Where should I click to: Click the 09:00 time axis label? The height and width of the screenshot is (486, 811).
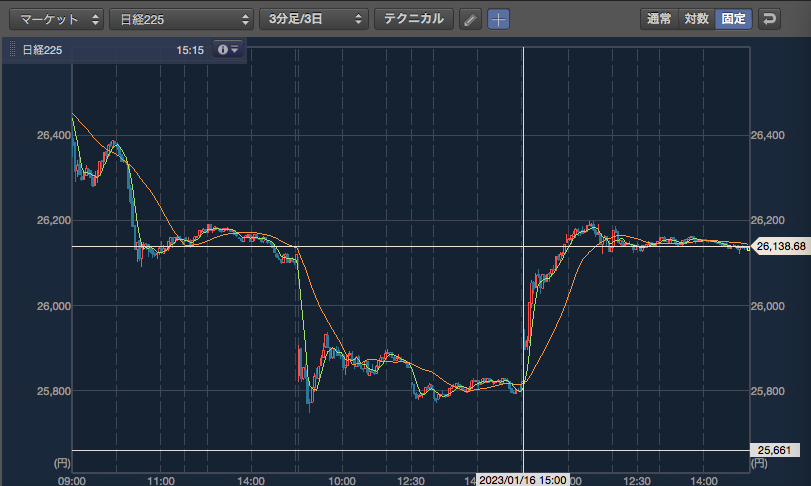pyautogui.click(x=72, y=481)
